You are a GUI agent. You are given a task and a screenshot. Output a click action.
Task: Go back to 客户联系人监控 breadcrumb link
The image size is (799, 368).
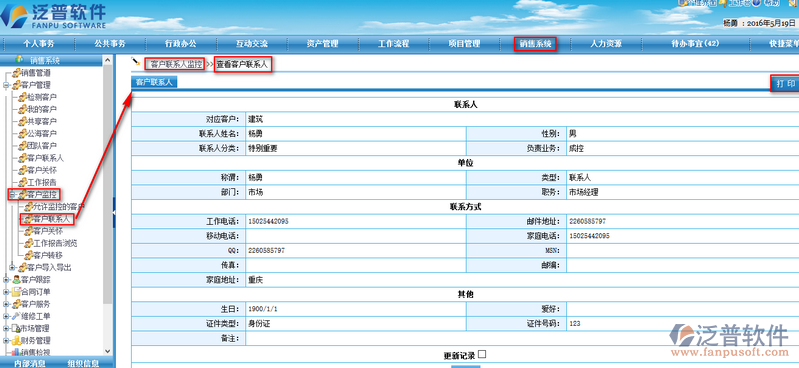tap(175, 64)
